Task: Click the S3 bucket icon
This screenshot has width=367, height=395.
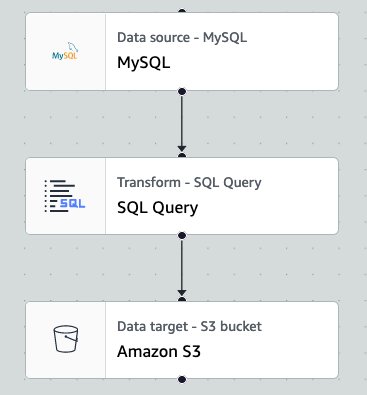Action: 66,339
